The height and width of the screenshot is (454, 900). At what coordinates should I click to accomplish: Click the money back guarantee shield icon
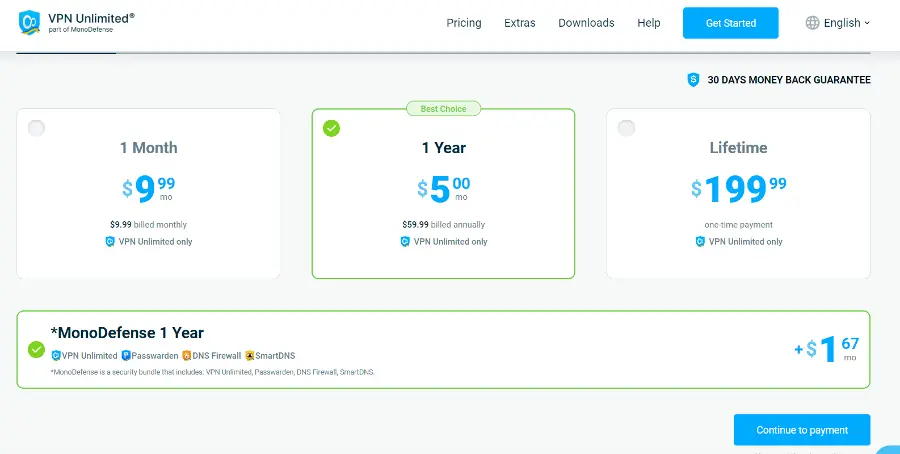point(693,80)
